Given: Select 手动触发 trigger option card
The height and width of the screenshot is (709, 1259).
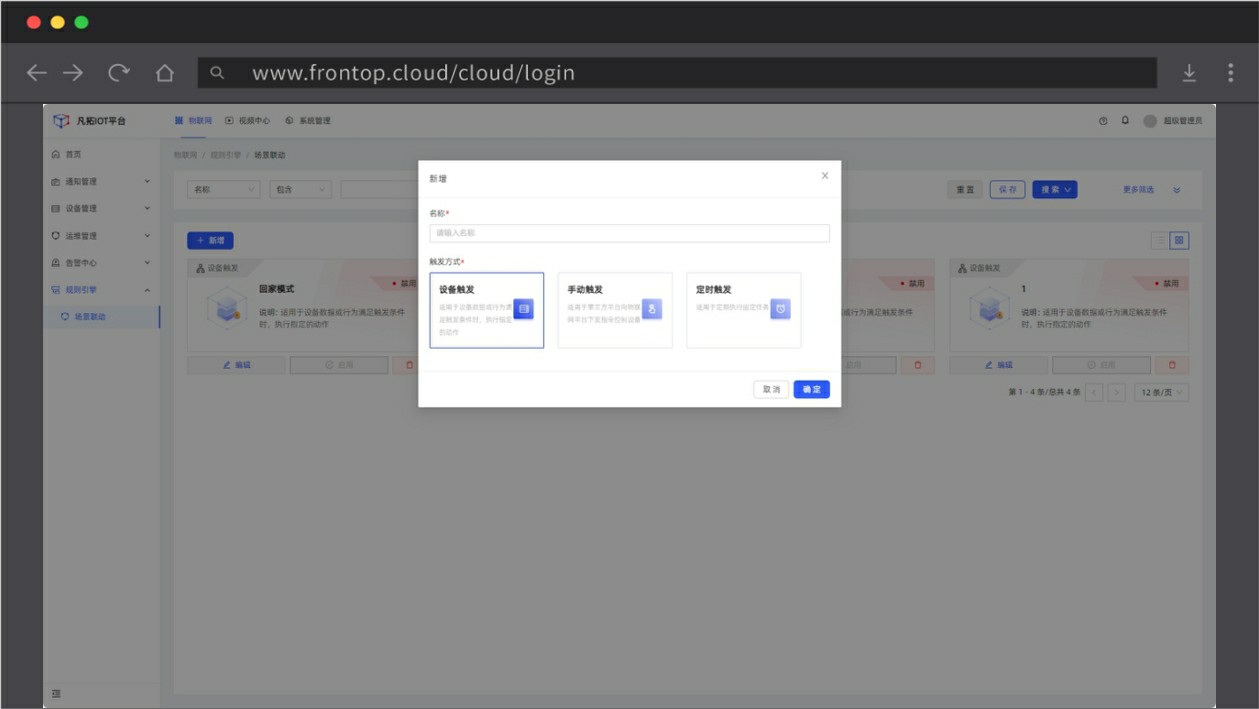Looking at the screenshot, I should pyautogui.click(x=614, y=310).
